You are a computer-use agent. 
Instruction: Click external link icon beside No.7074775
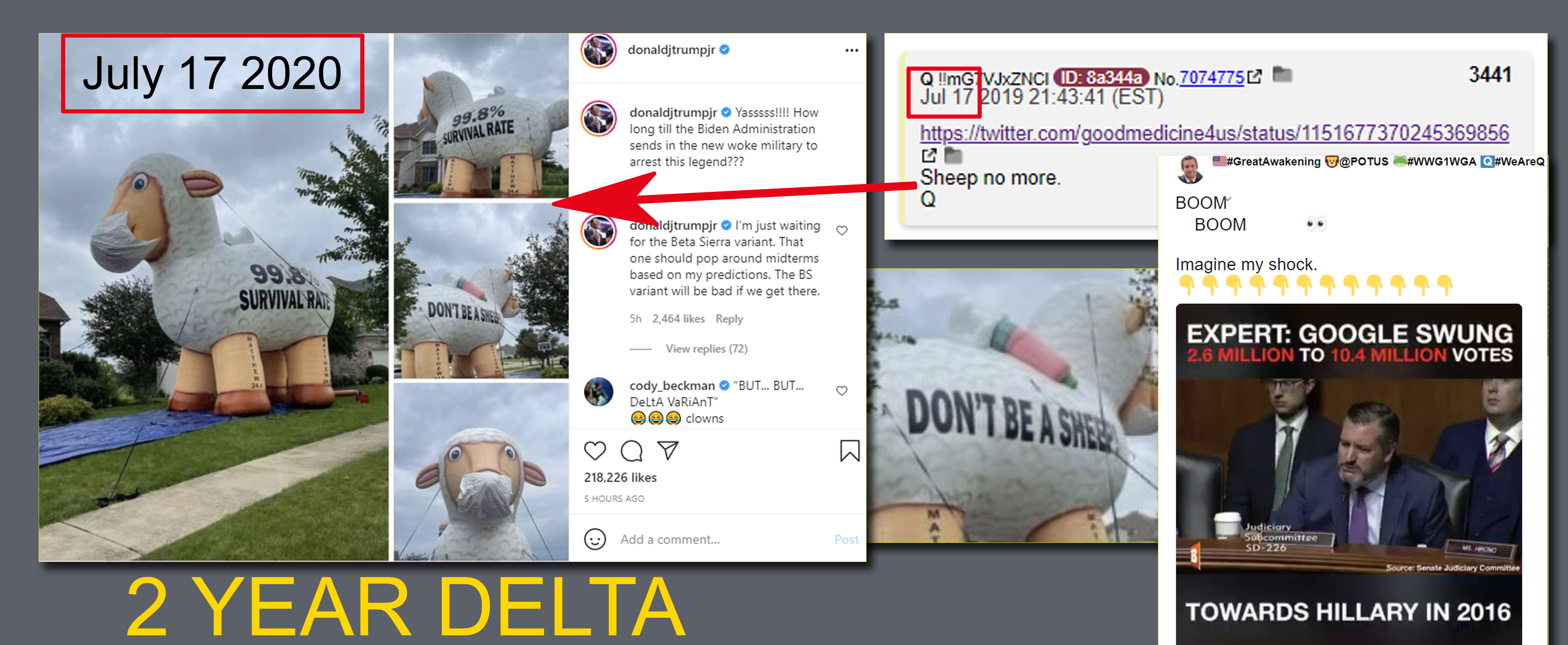click(x=1255, y=77)
